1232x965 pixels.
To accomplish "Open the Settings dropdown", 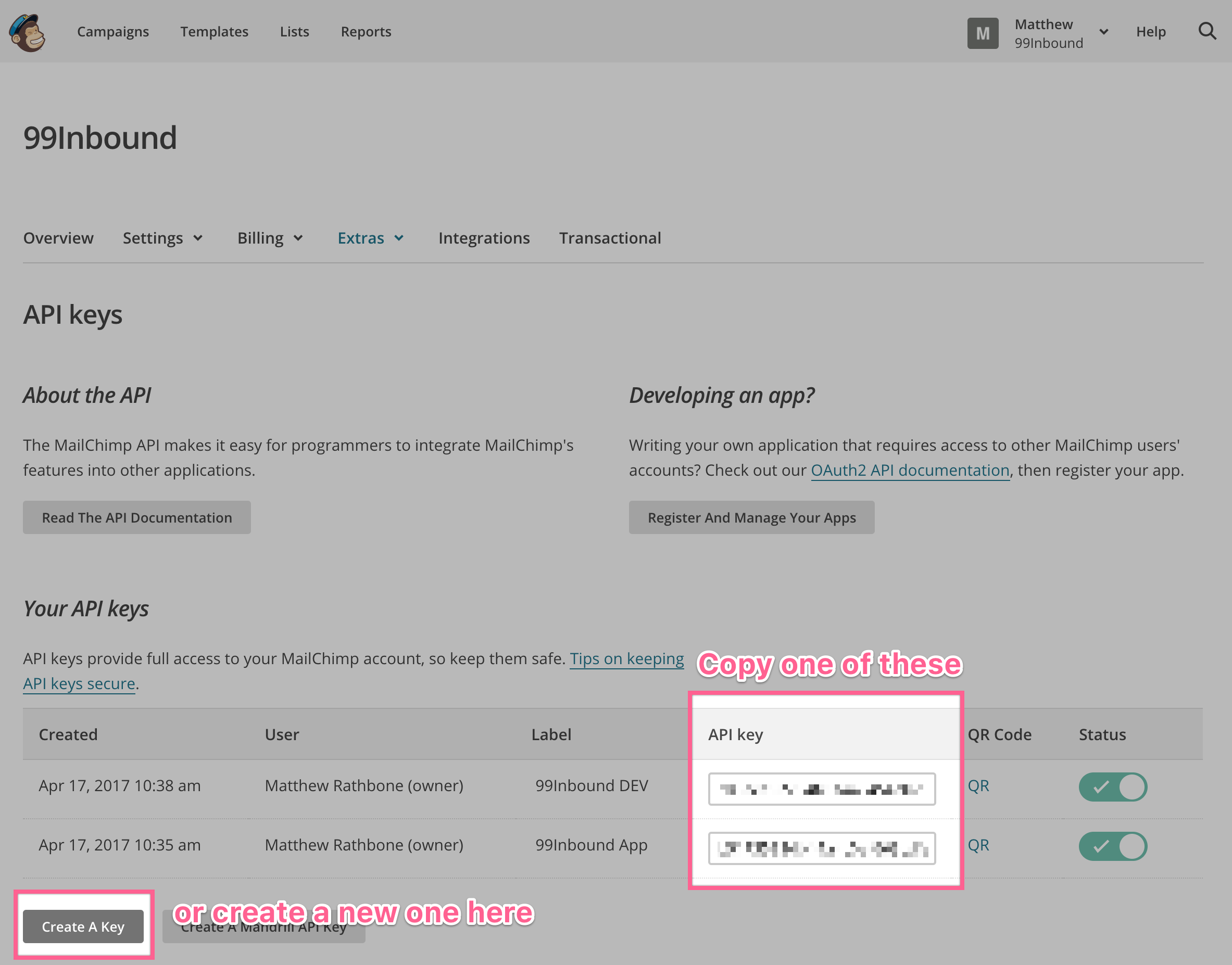I will coord(163,238).
